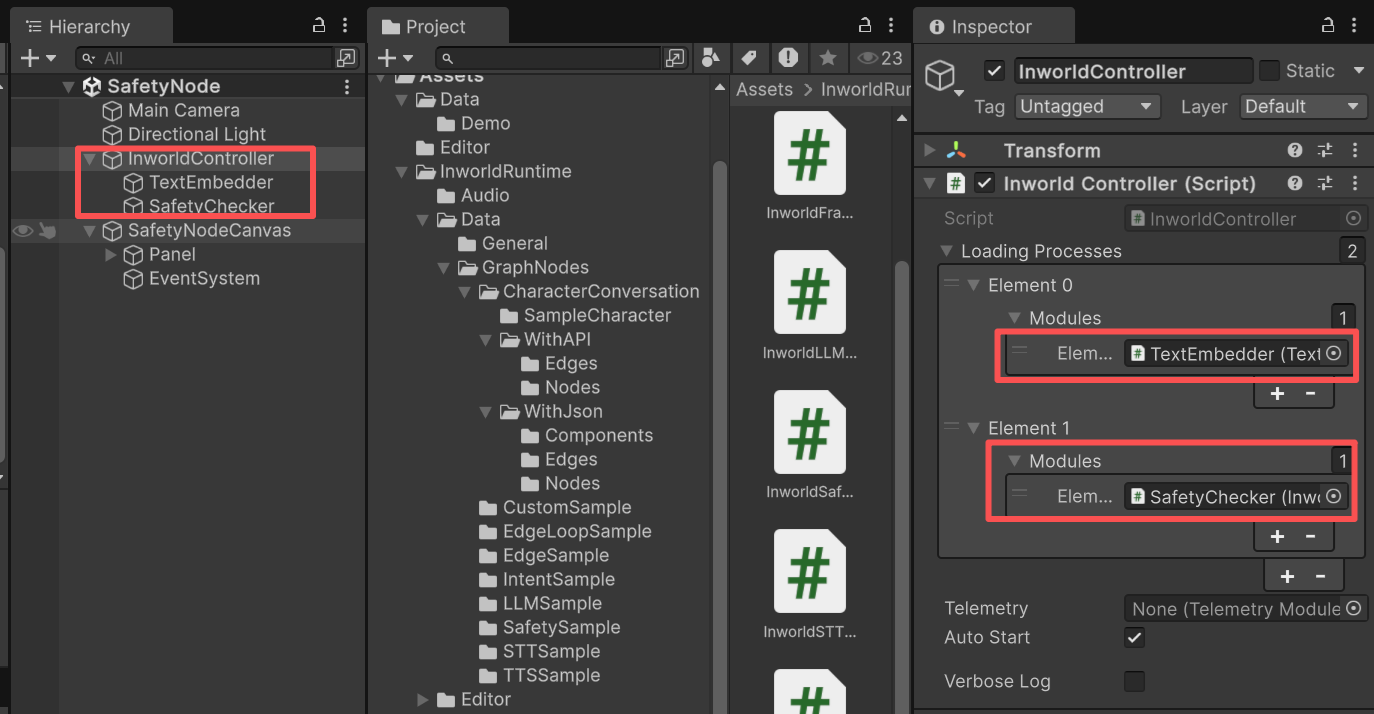Toggle SafetyNodeCanvas picking hand icon
1374x714 pixels.
point(47,231)
